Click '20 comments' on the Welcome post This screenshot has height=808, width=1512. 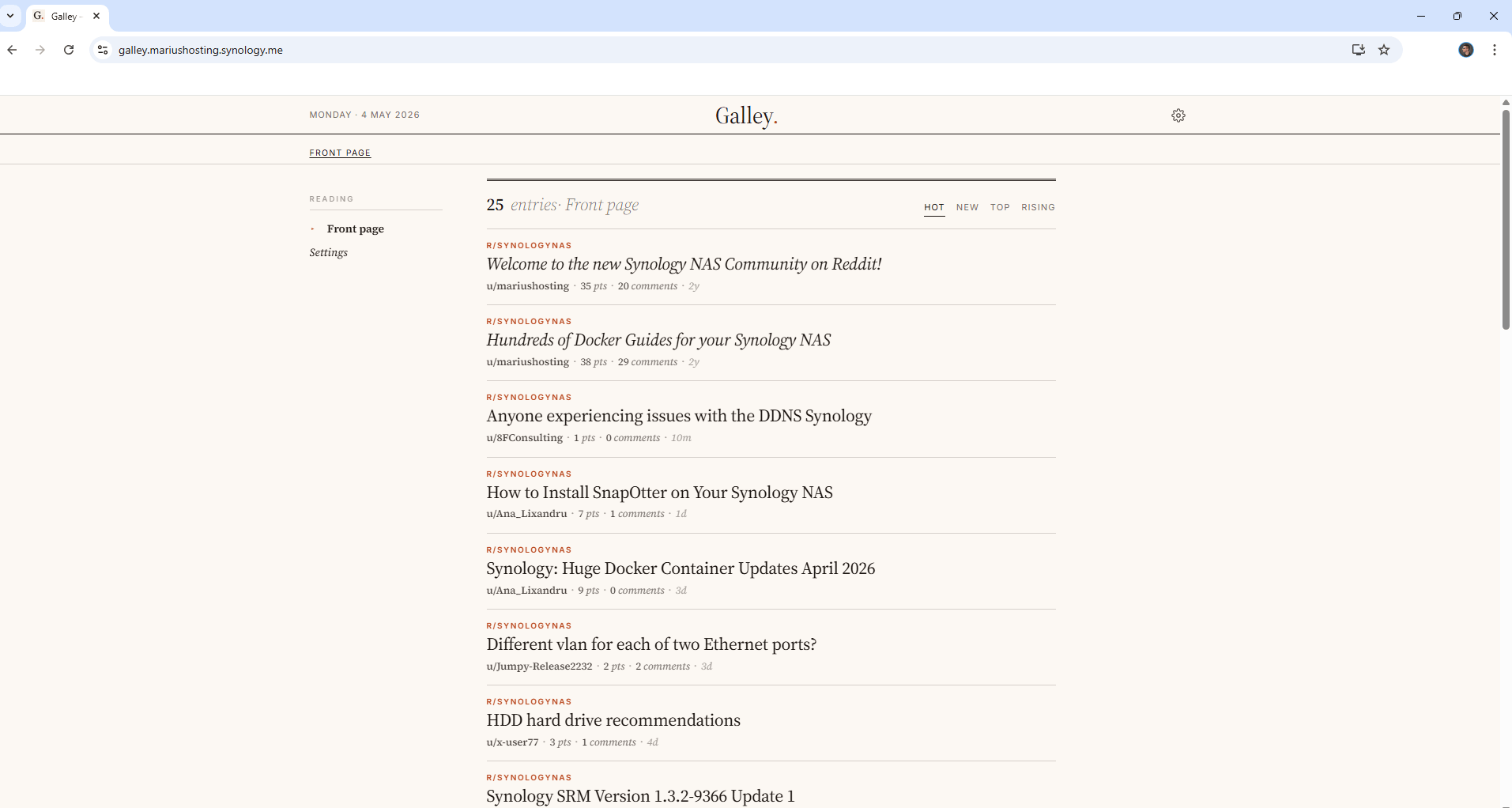[x=647, y=286]
